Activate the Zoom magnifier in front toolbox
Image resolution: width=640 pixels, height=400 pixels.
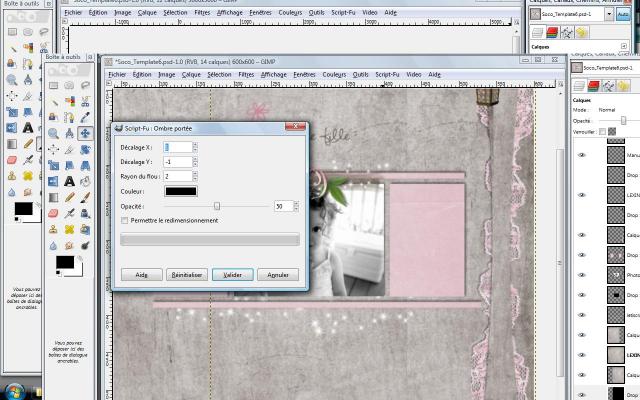click(x=53, y=133)
